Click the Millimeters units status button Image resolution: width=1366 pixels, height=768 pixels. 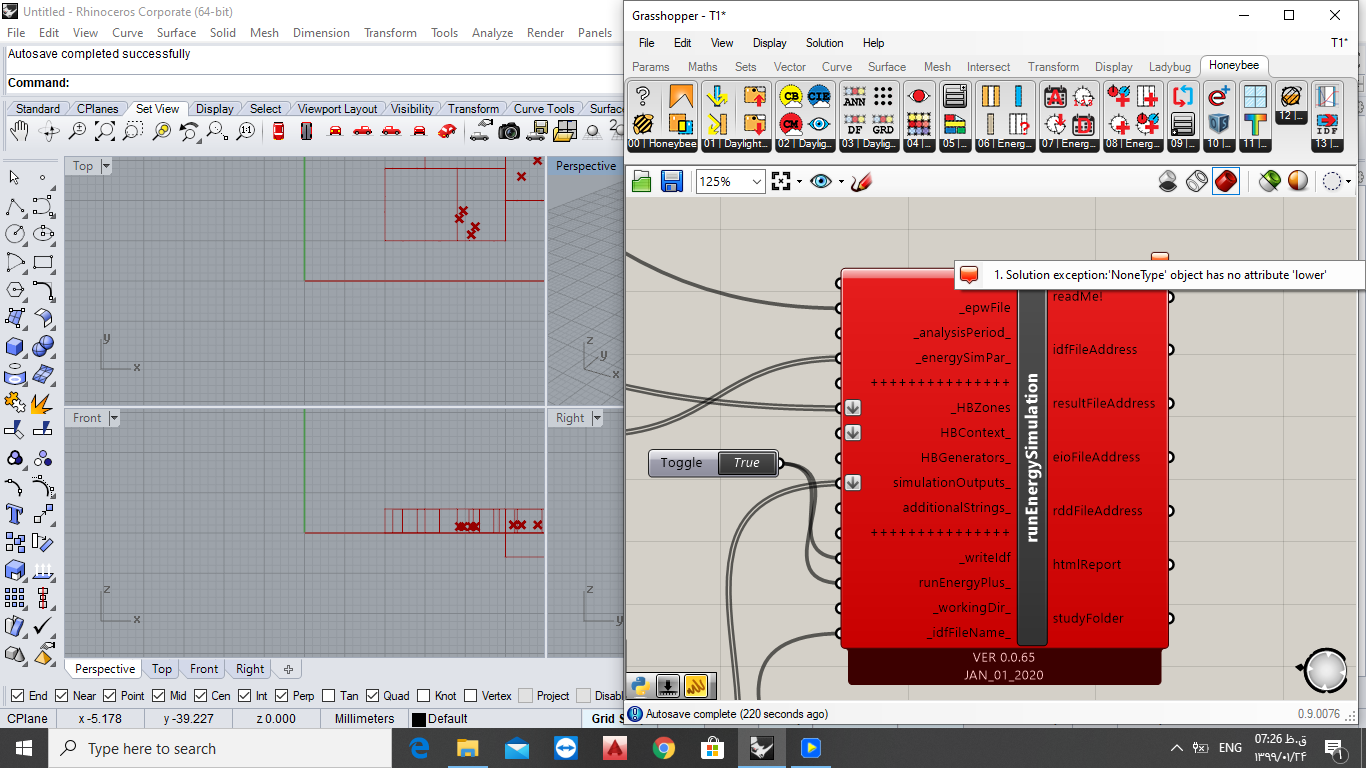click(365, 718)
